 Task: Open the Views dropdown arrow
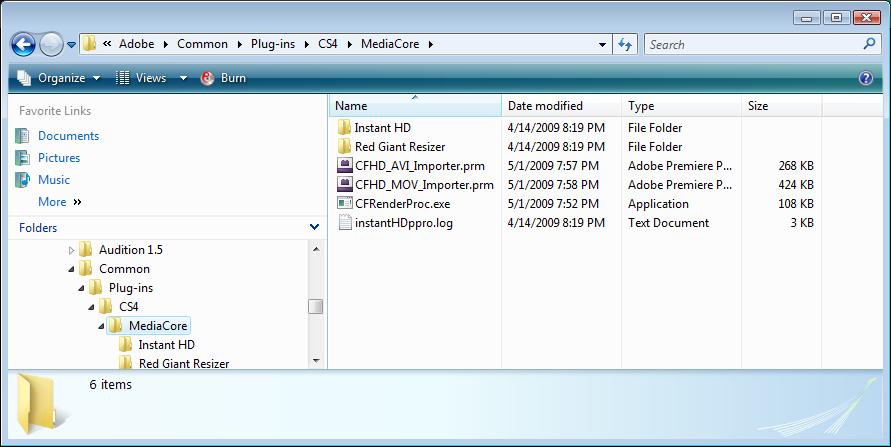183,78
